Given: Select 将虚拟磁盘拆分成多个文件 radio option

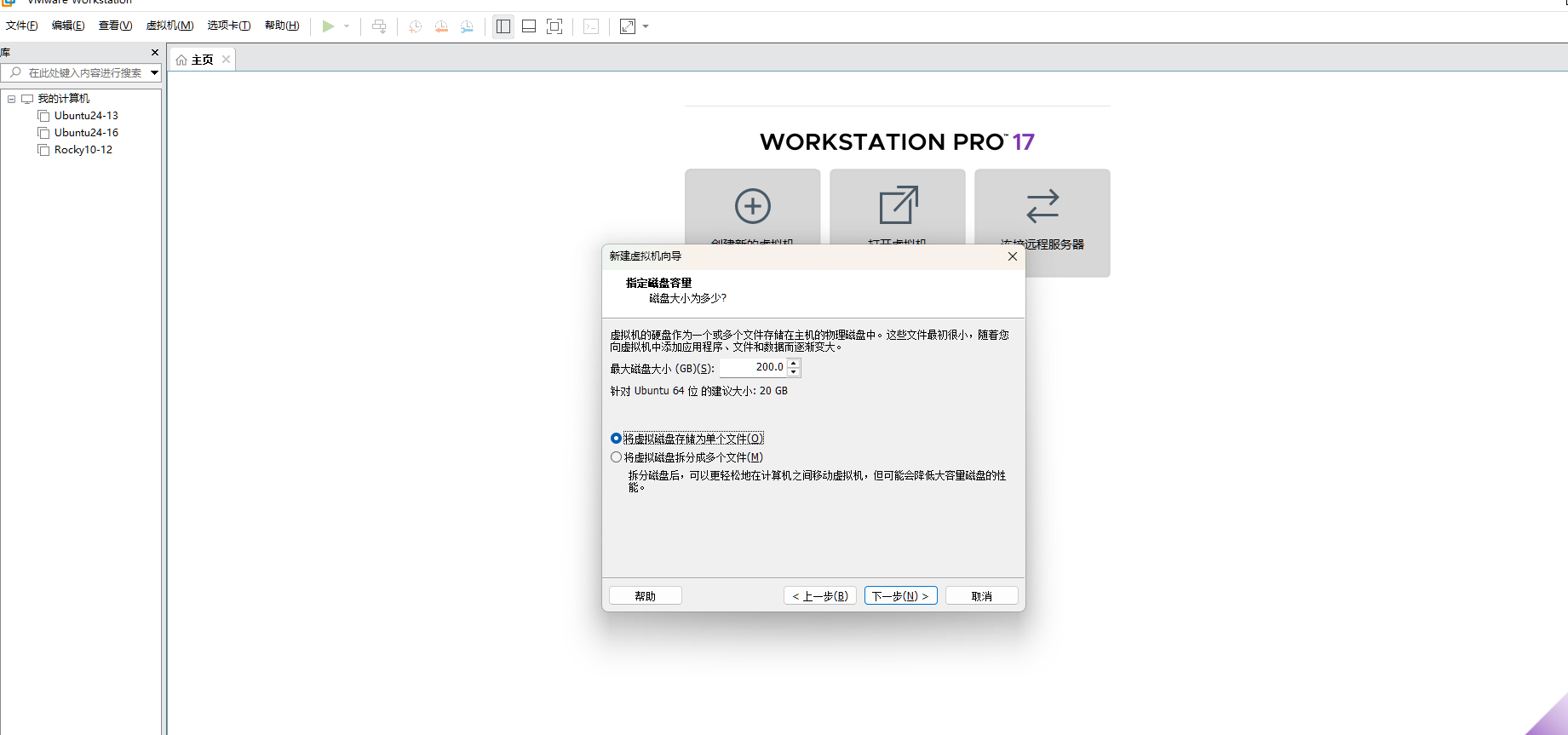Looking at the screenshot, I should click(x=687, y=457).
